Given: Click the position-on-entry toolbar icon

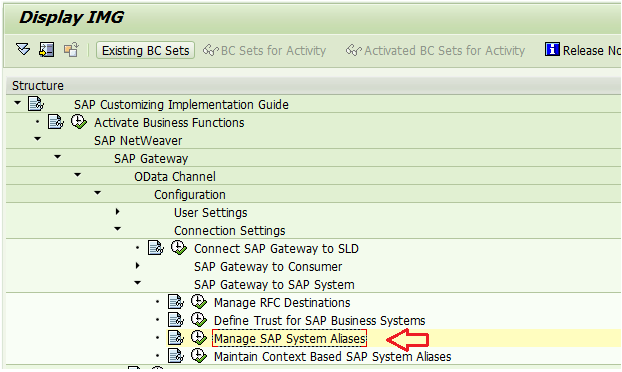Looking at the screenshot, I should click(46, 50).
